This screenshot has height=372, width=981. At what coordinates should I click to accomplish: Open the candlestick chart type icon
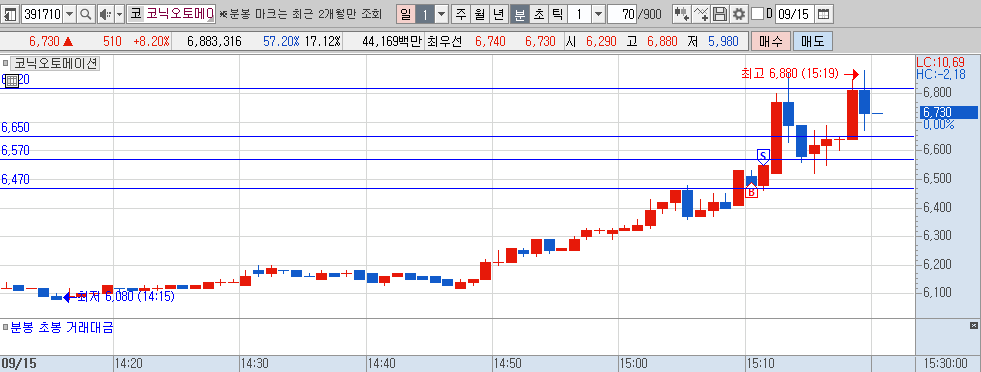[681, 13]
